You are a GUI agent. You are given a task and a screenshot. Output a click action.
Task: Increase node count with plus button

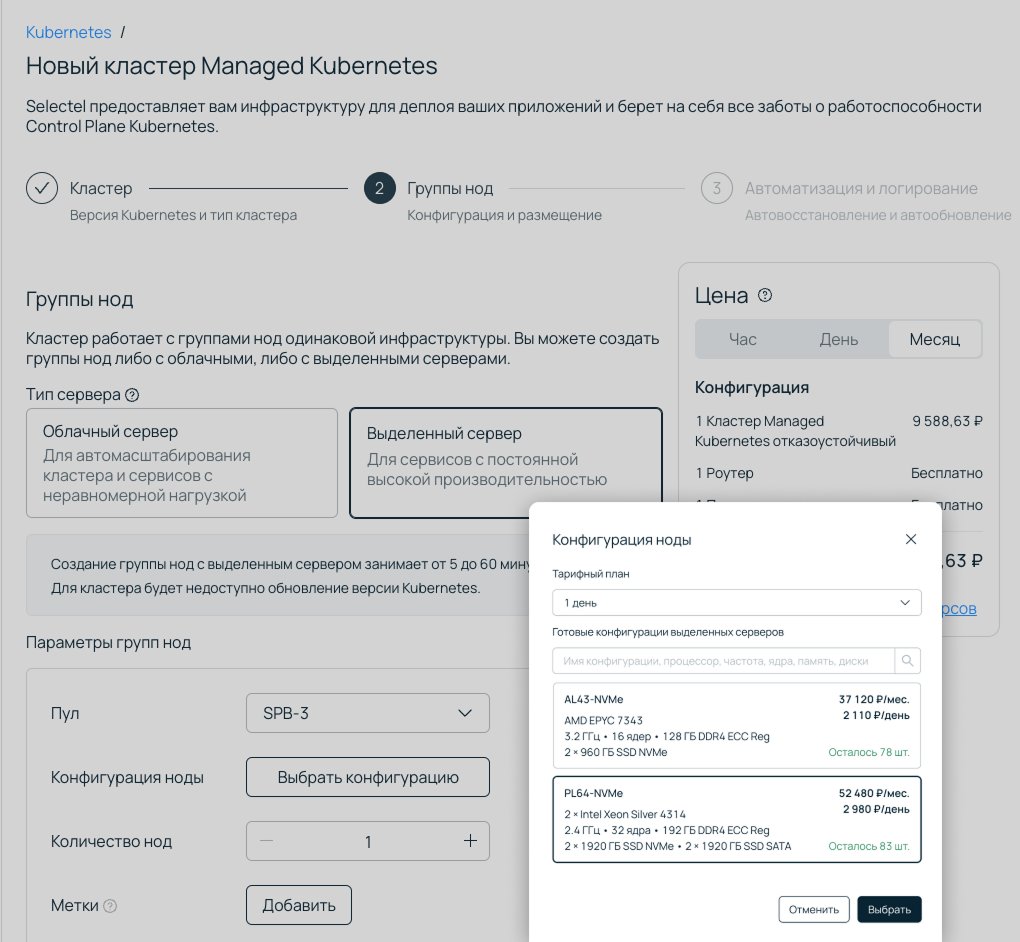[470, 841]
